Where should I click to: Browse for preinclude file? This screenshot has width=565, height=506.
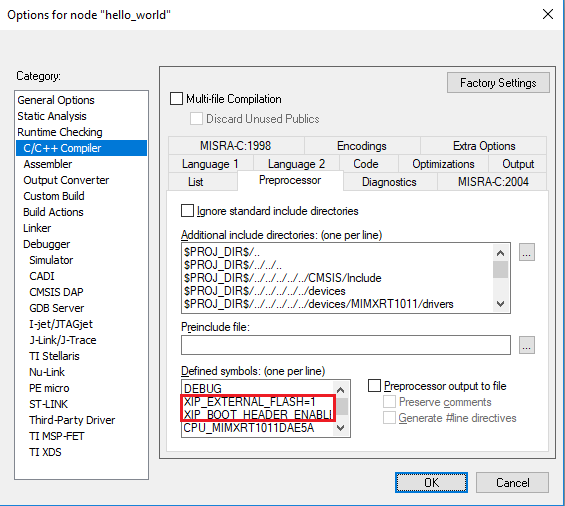(526, 345)
